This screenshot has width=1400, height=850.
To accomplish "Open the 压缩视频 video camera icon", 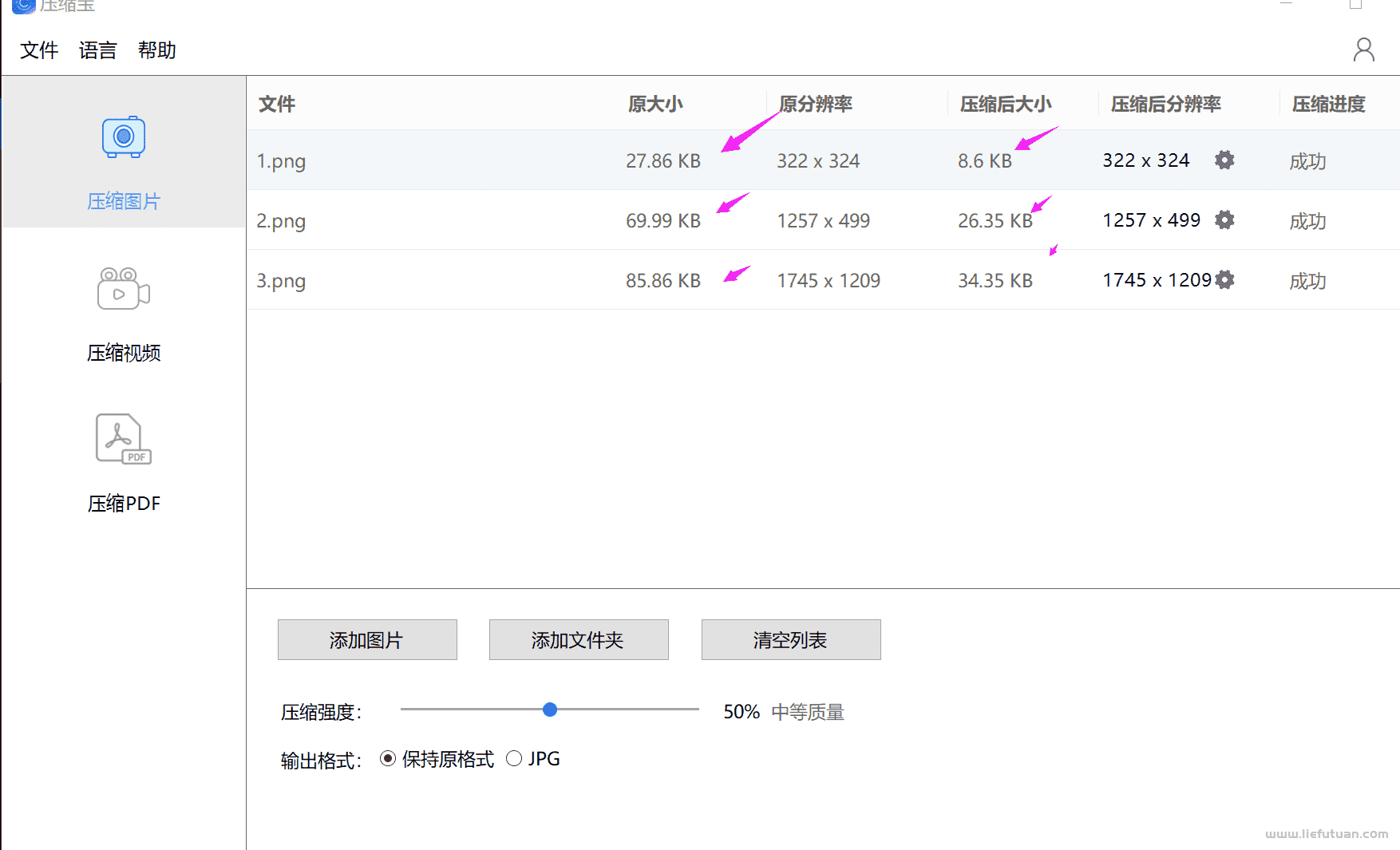I will 124,288.
